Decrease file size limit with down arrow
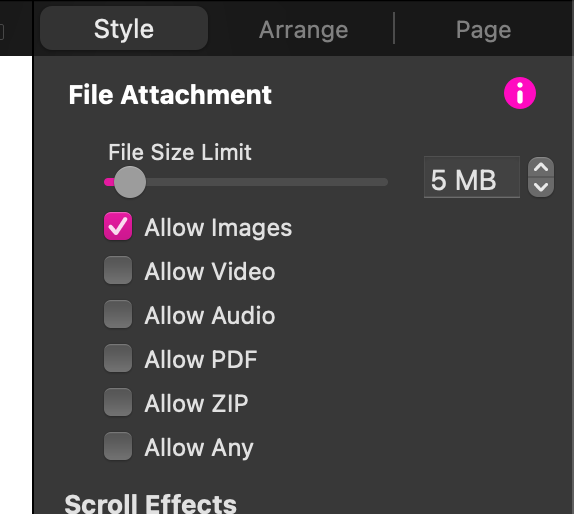 point(541,187)
